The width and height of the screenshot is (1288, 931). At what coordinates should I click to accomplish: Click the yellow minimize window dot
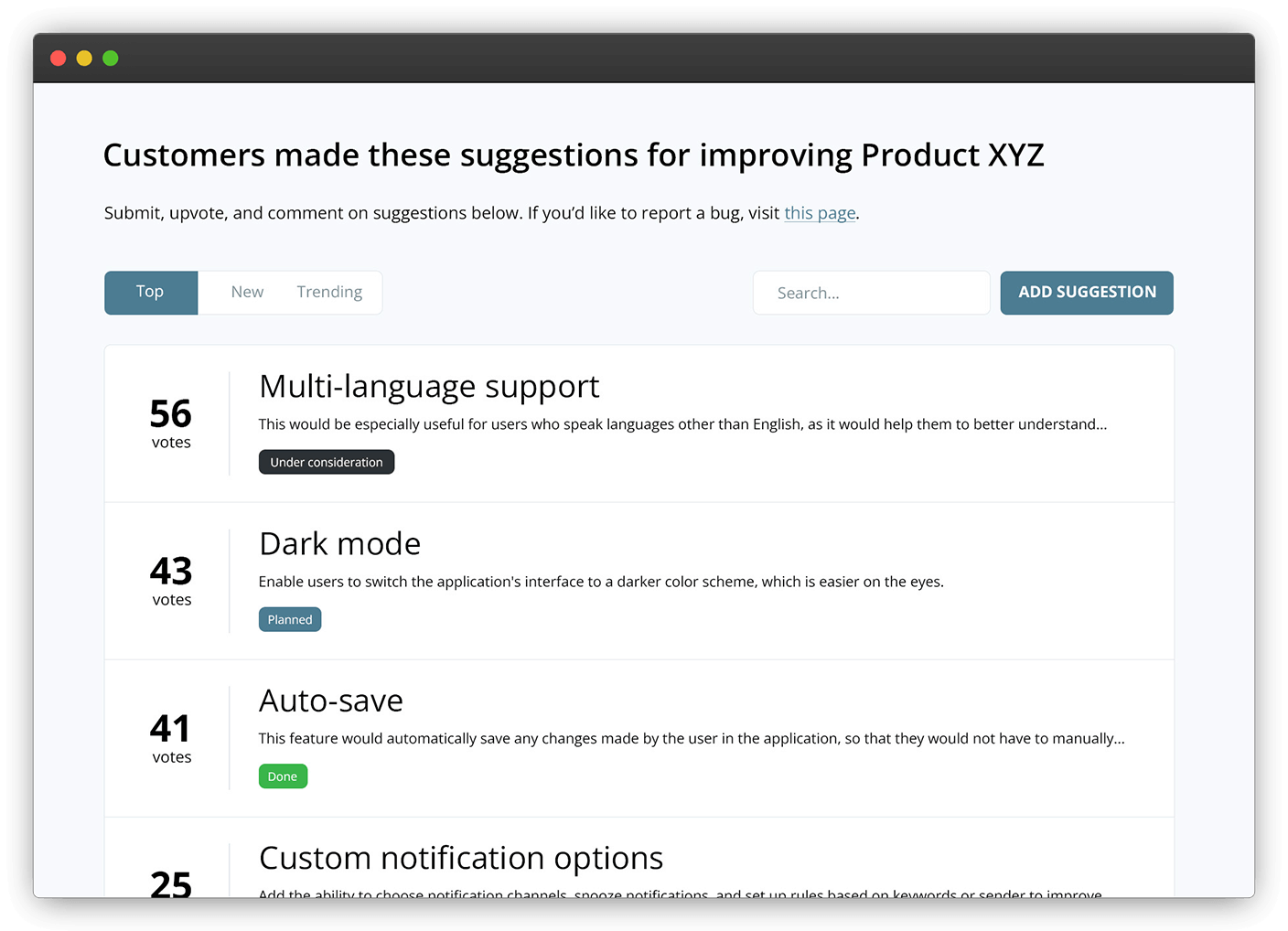click(84, 59)
